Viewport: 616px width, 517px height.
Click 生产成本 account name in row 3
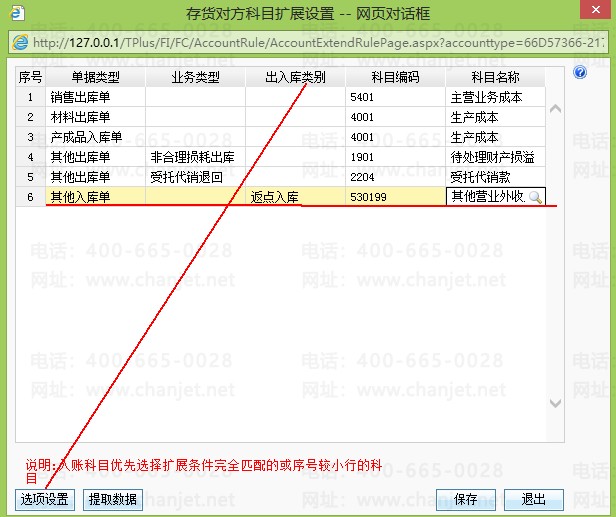point(495,137)
